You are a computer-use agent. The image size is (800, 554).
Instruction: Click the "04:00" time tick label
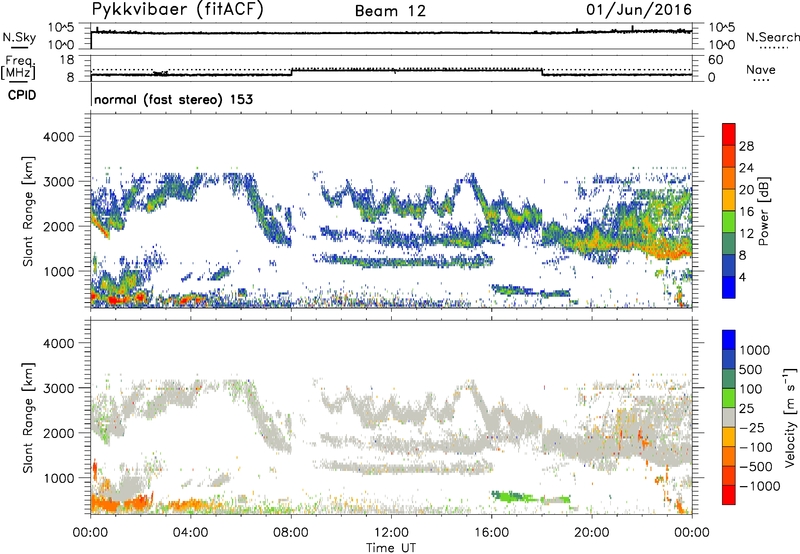tap(190, 533)
